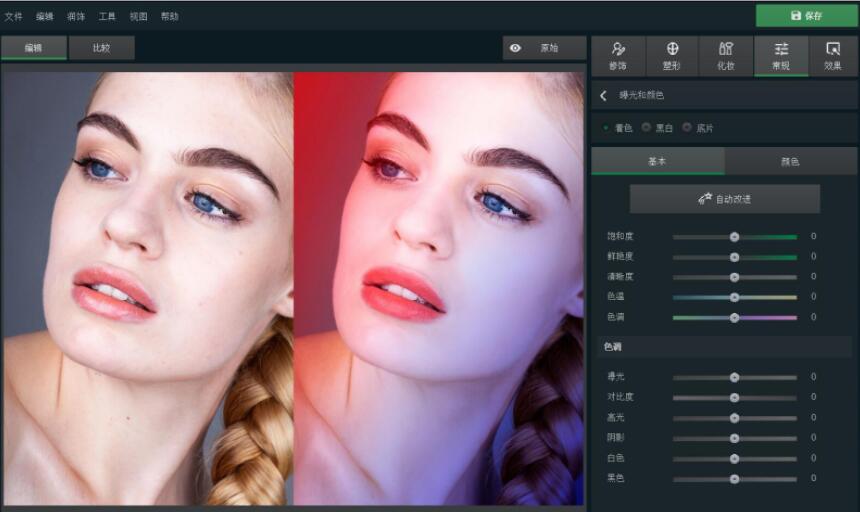
Task: Open the 工具 menu
Action: tap(107, 16)
